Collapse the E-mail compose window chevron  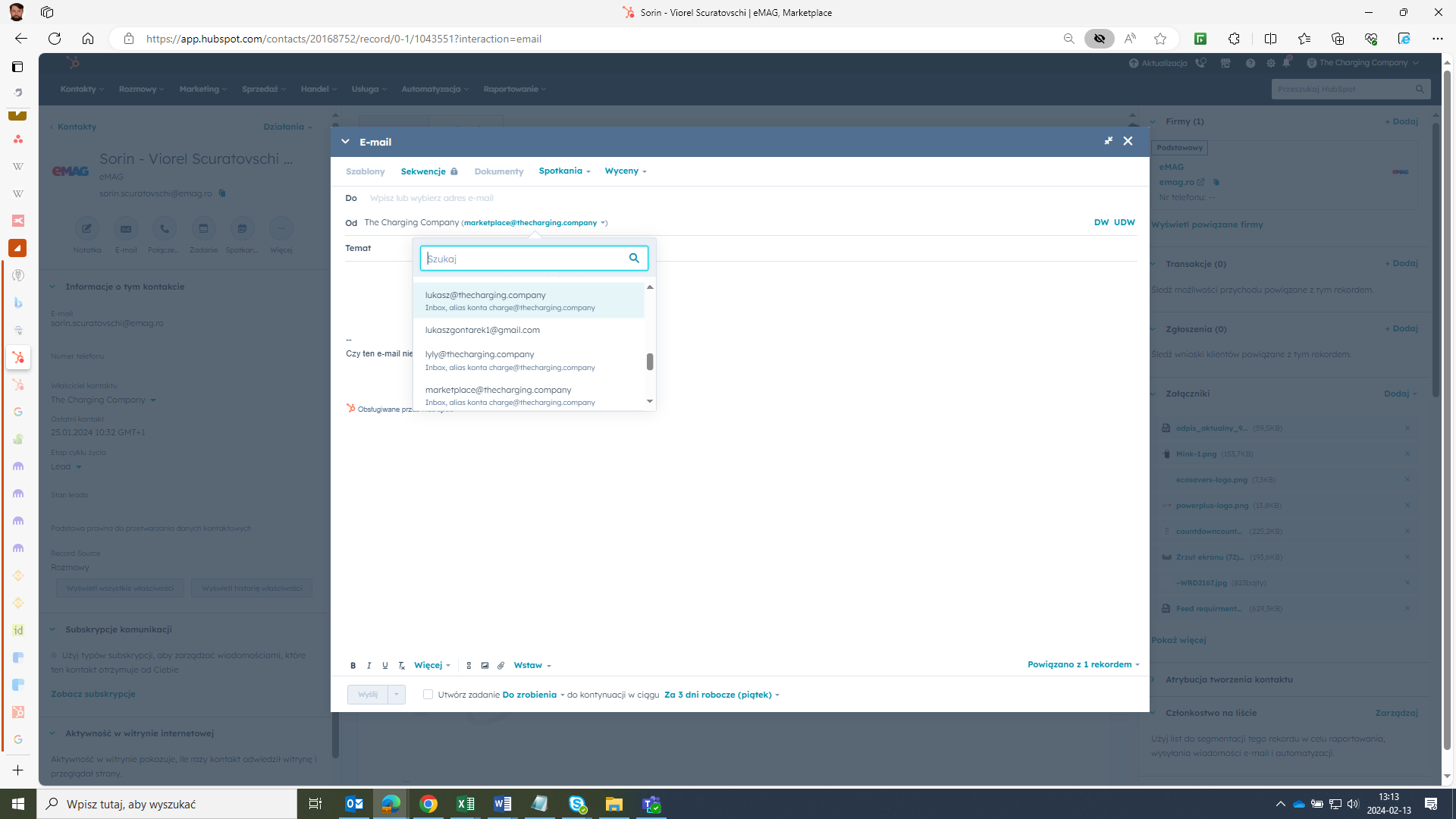pos(345,141)
